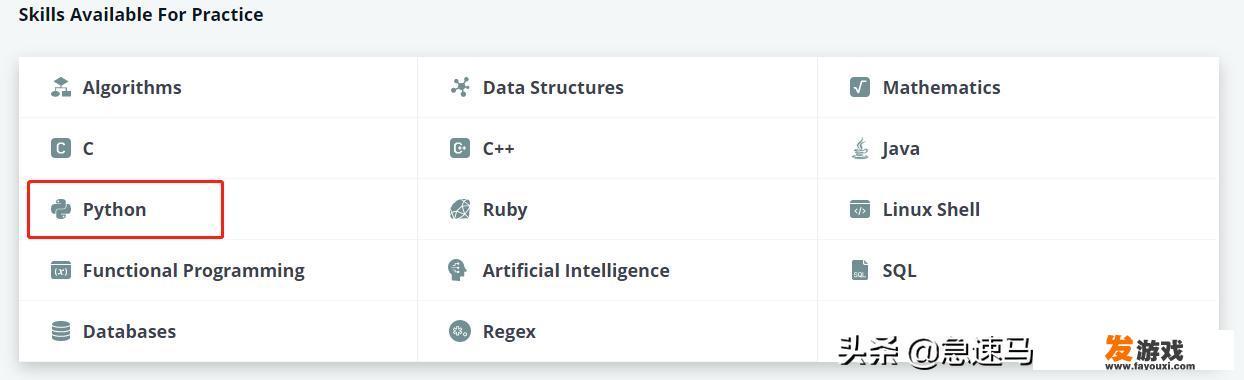Click the Artificial Intelligence head icon
Viewport: 1244px width, 380px height.
[458, 270]
